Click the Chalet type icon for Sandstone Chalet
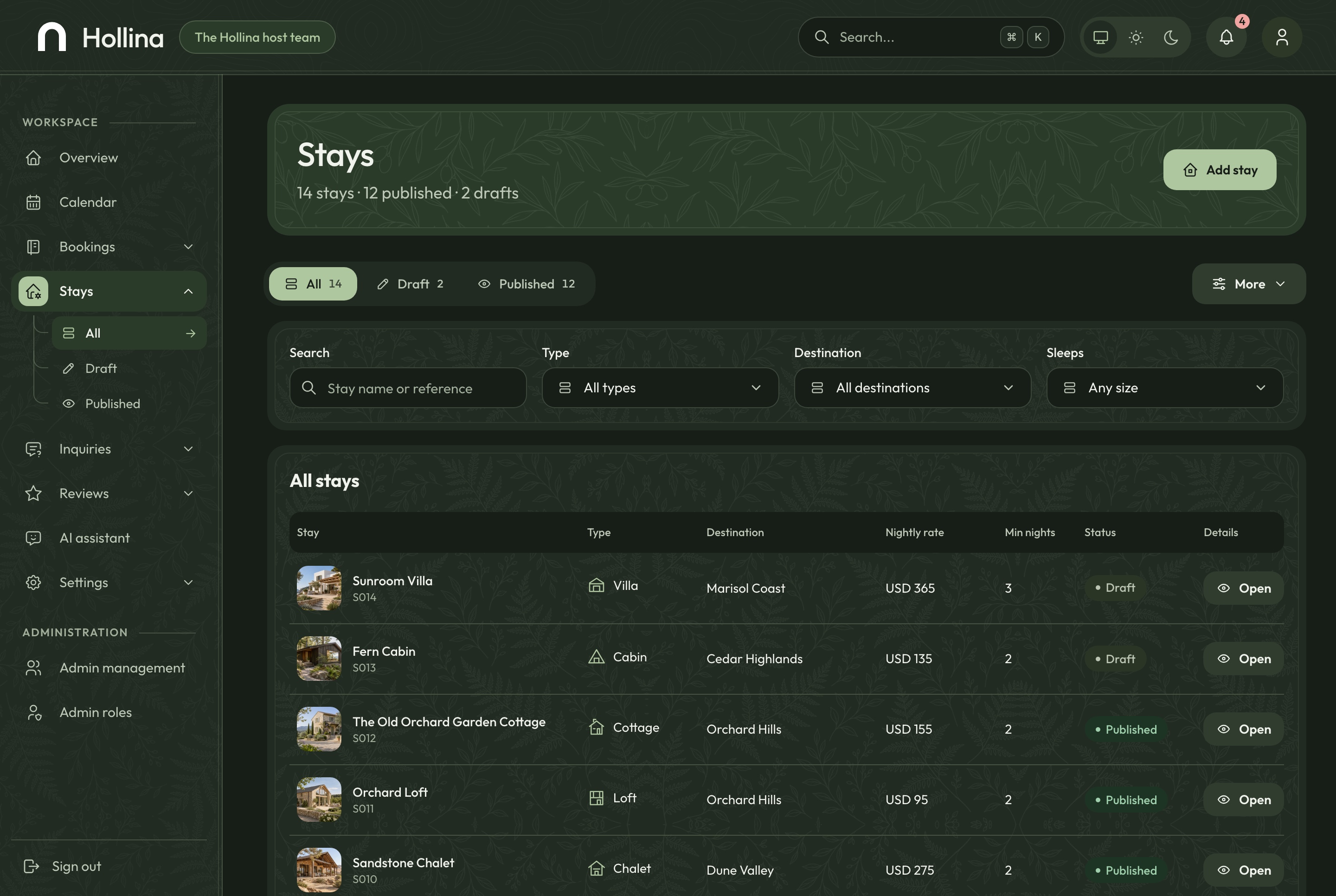The height and width of the screenshot is (896, 1336). click(597, 869)
